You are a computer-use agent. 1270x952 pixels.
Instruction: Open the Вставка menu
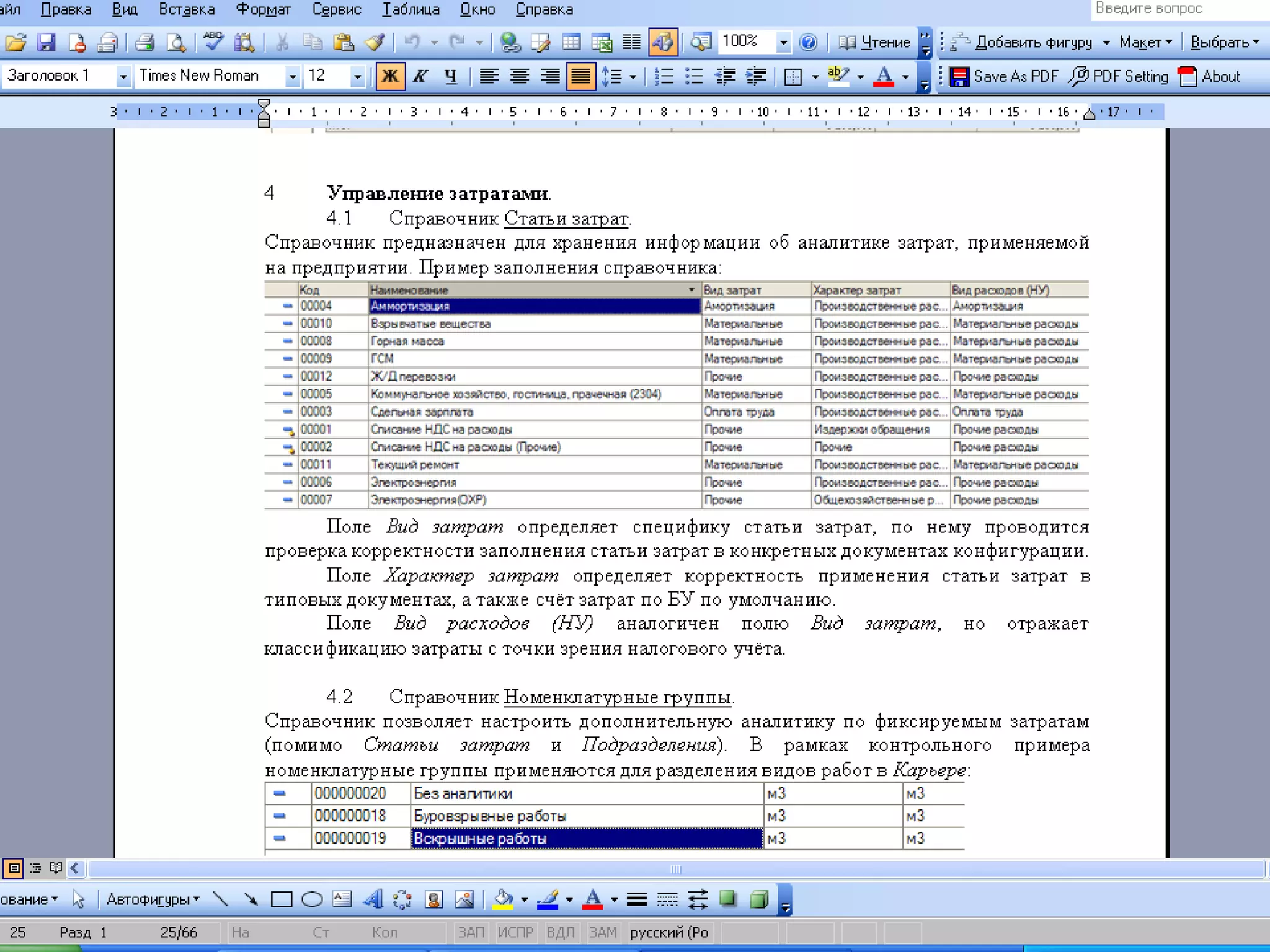(186, 10)
